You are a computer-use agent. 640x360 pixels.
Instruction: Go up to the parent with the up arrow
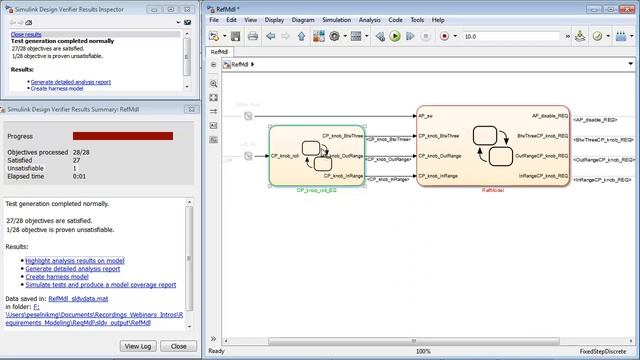[301, 36]
